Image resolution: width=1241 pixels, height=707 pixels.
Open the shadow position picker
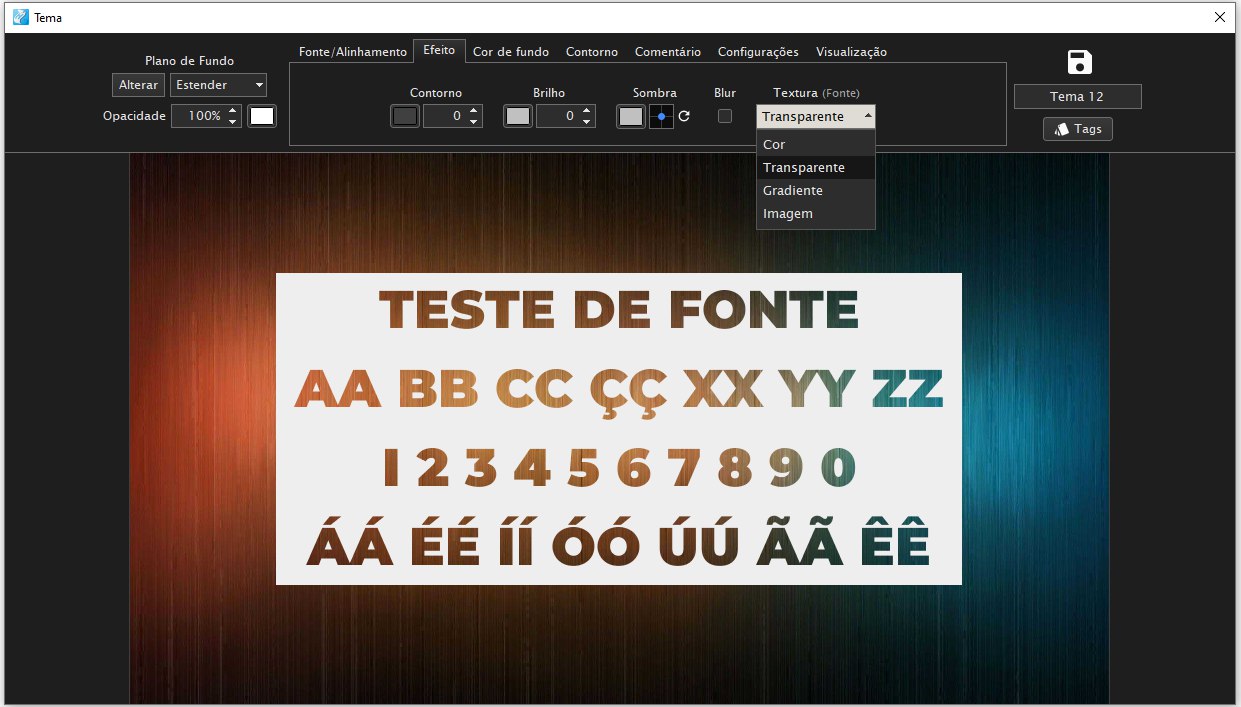pos(661,116)
